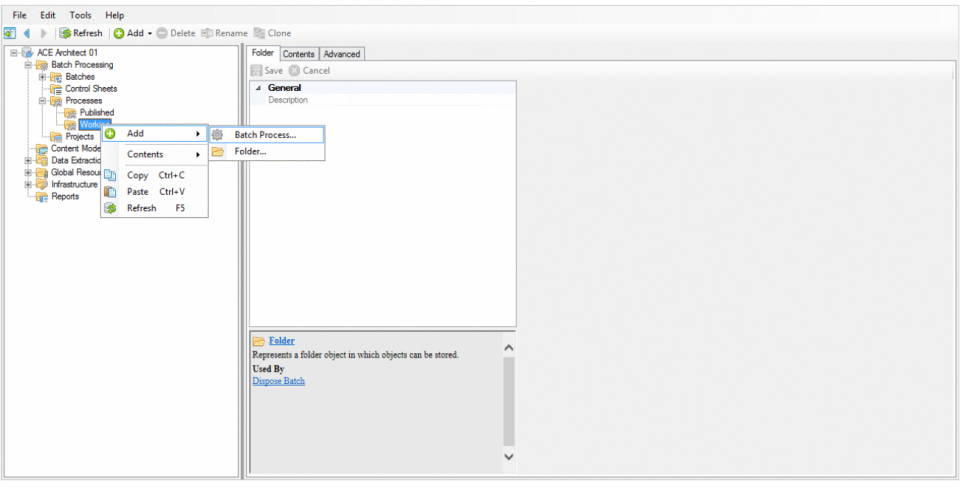
Task: Open the Edit menu
Action: [48, 15]
